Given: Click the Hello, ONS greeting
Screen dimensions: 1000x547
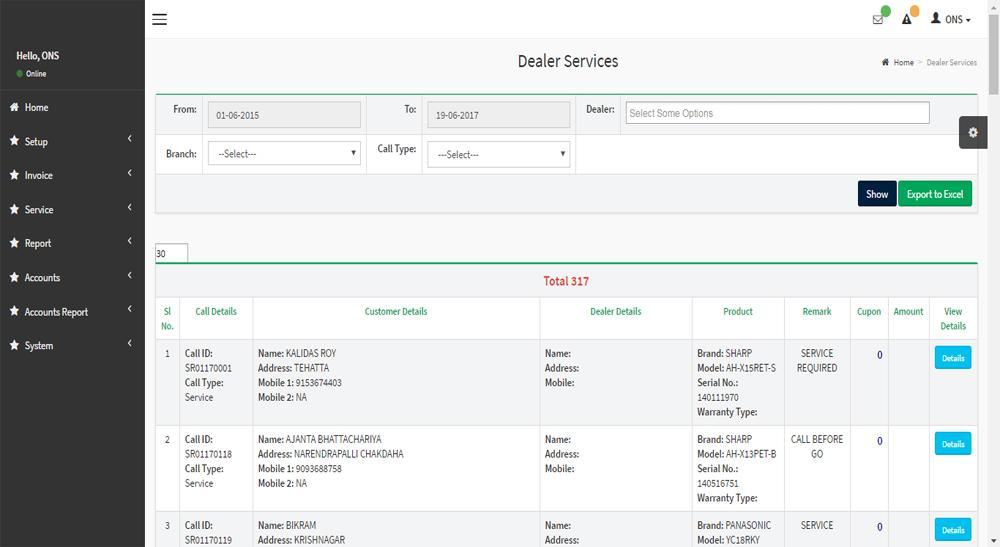Looking at the screenshot, I should pos(38,56).
